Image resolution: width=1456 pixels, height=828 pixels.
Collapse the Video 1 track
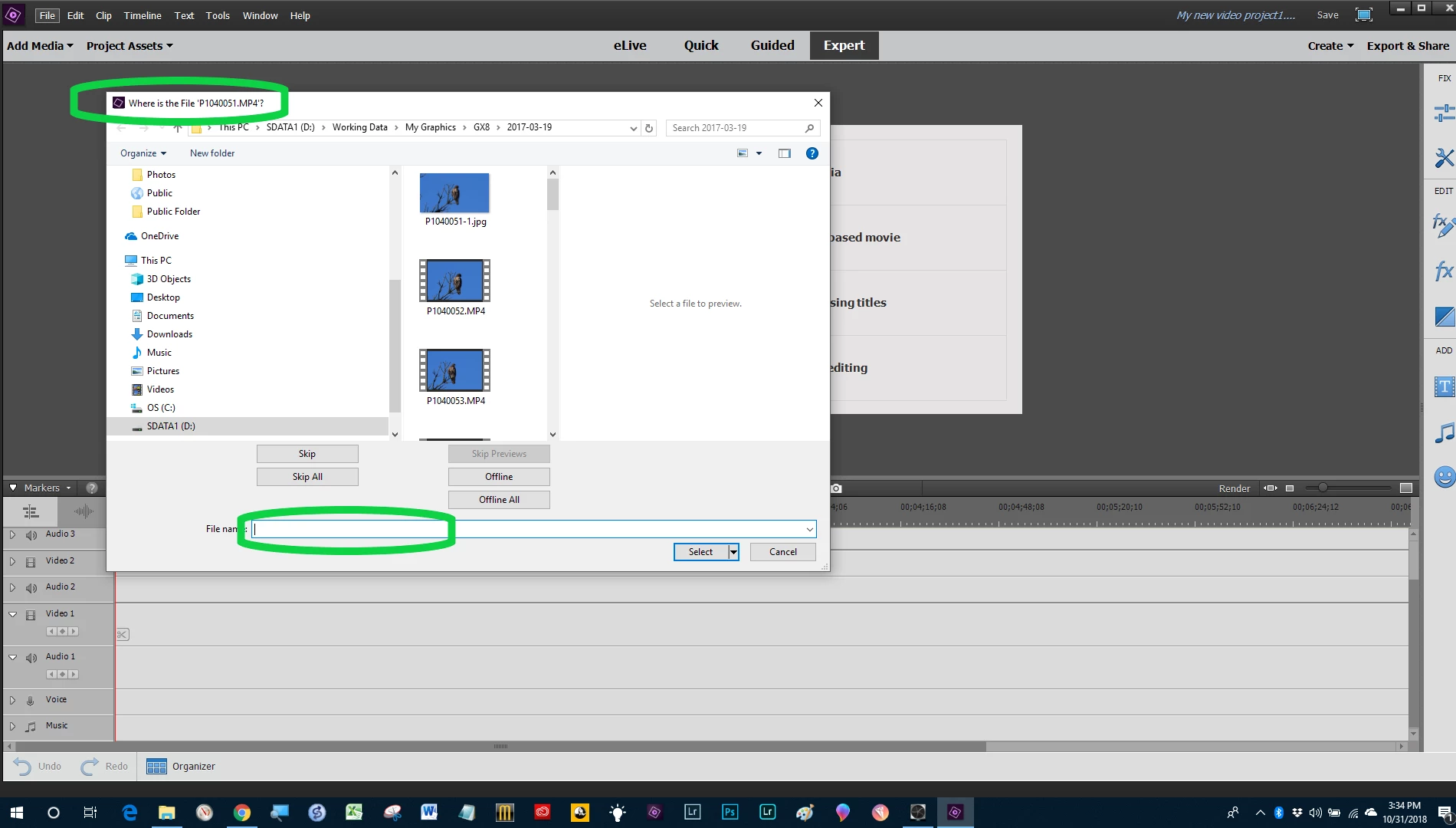[12, 614]
